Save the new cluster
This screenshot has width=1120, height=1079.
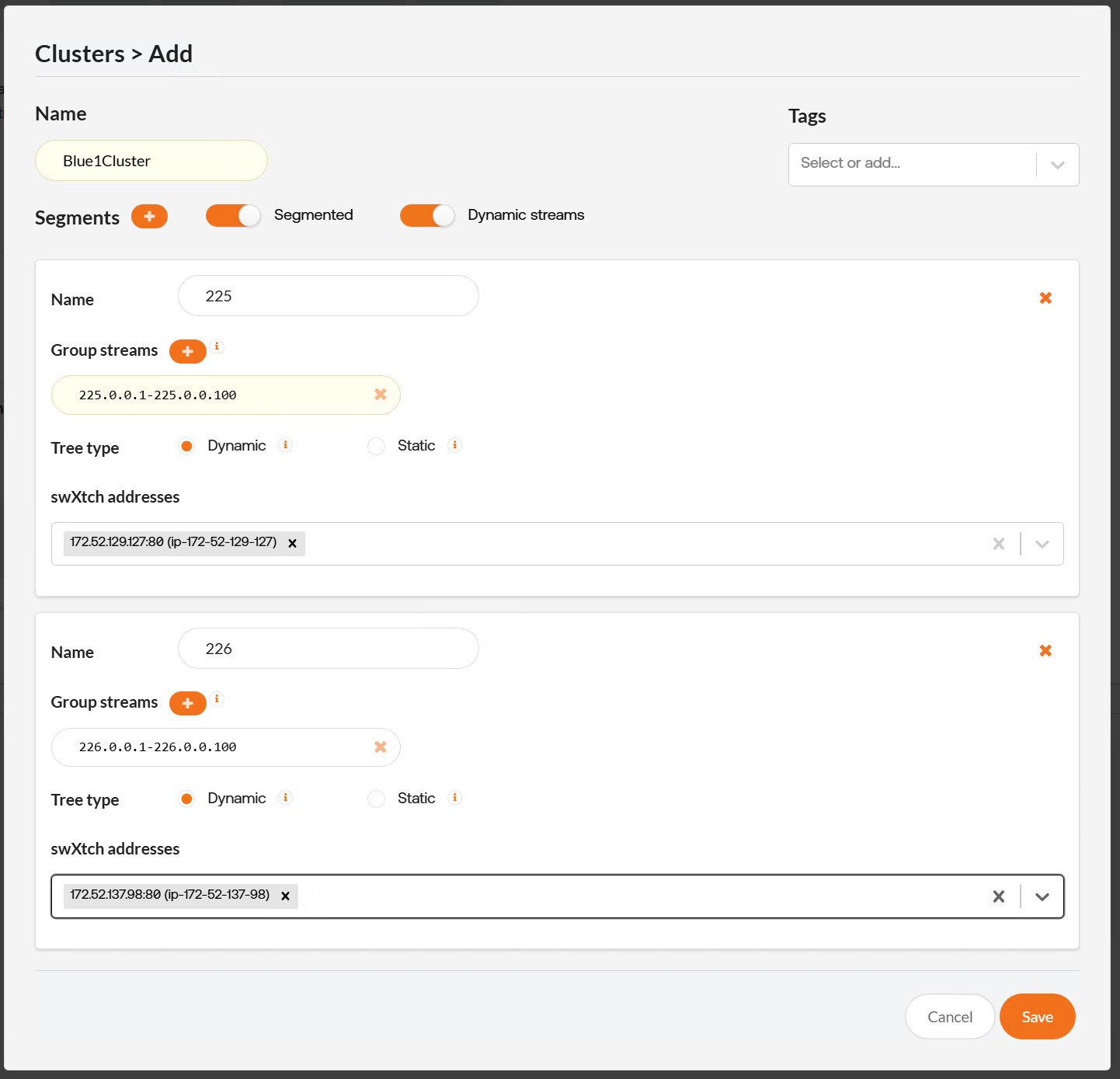pyautogui.click(x=1037, y=1017)
